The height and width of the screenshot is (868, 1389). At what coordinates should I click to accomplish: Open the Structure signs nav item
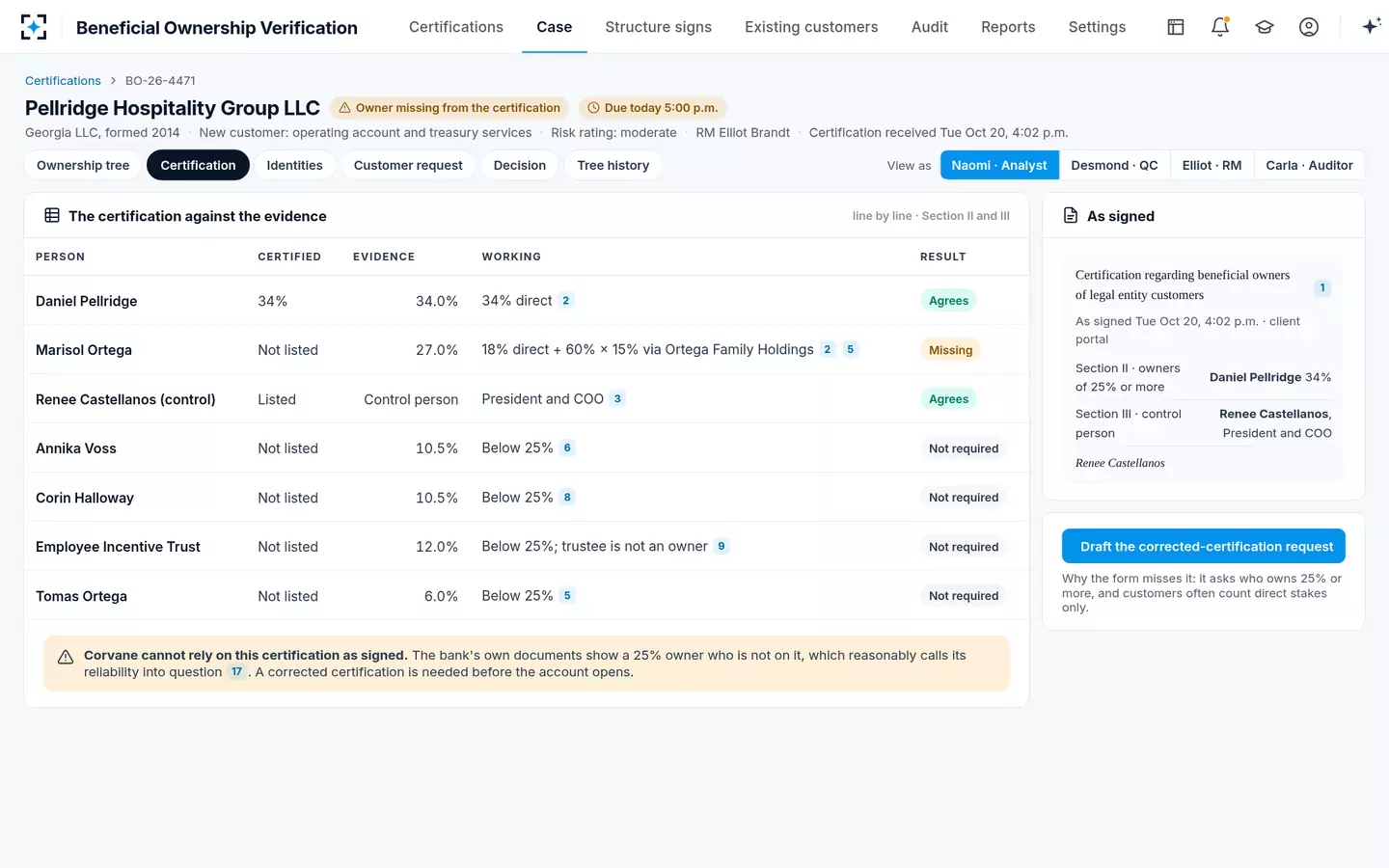click(x=659, y=27)
